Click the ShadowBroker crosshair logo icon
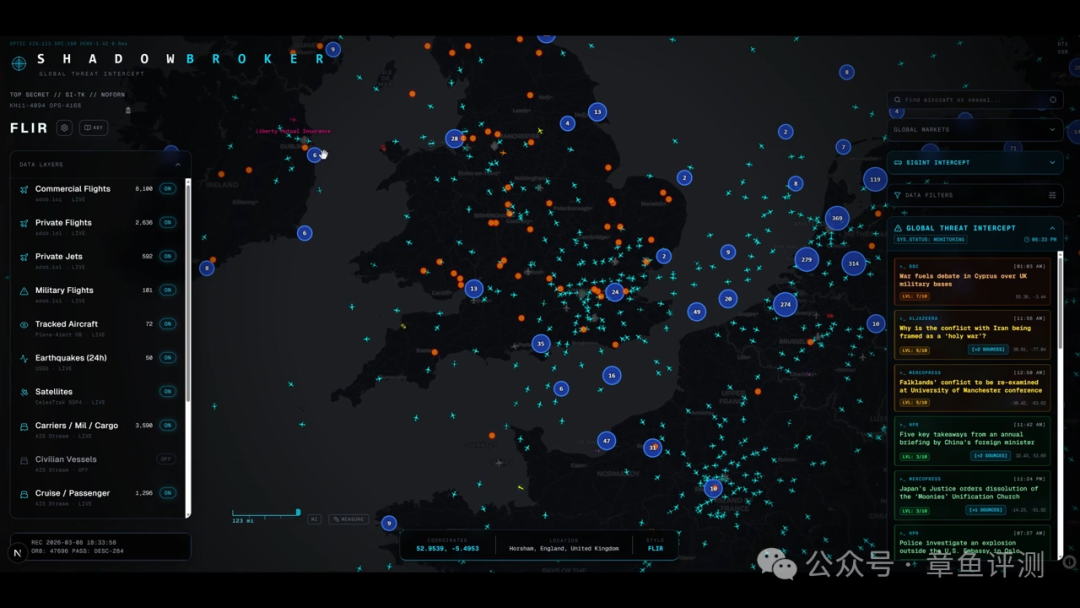 click(x=19, y=63)
